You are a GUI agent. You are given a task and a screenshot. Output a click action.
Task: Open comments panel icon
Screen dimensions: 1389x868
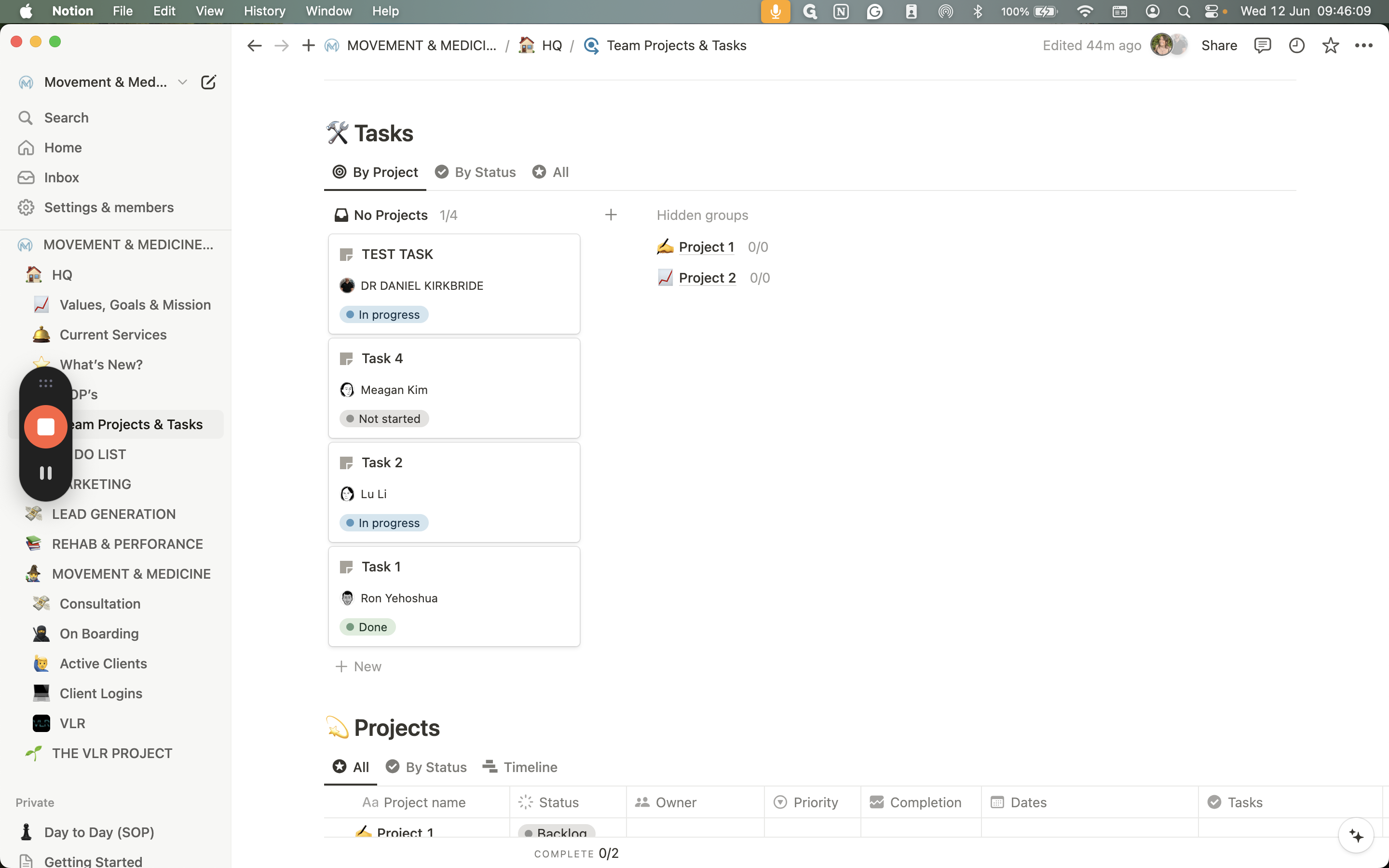[x=1262, y=45]
